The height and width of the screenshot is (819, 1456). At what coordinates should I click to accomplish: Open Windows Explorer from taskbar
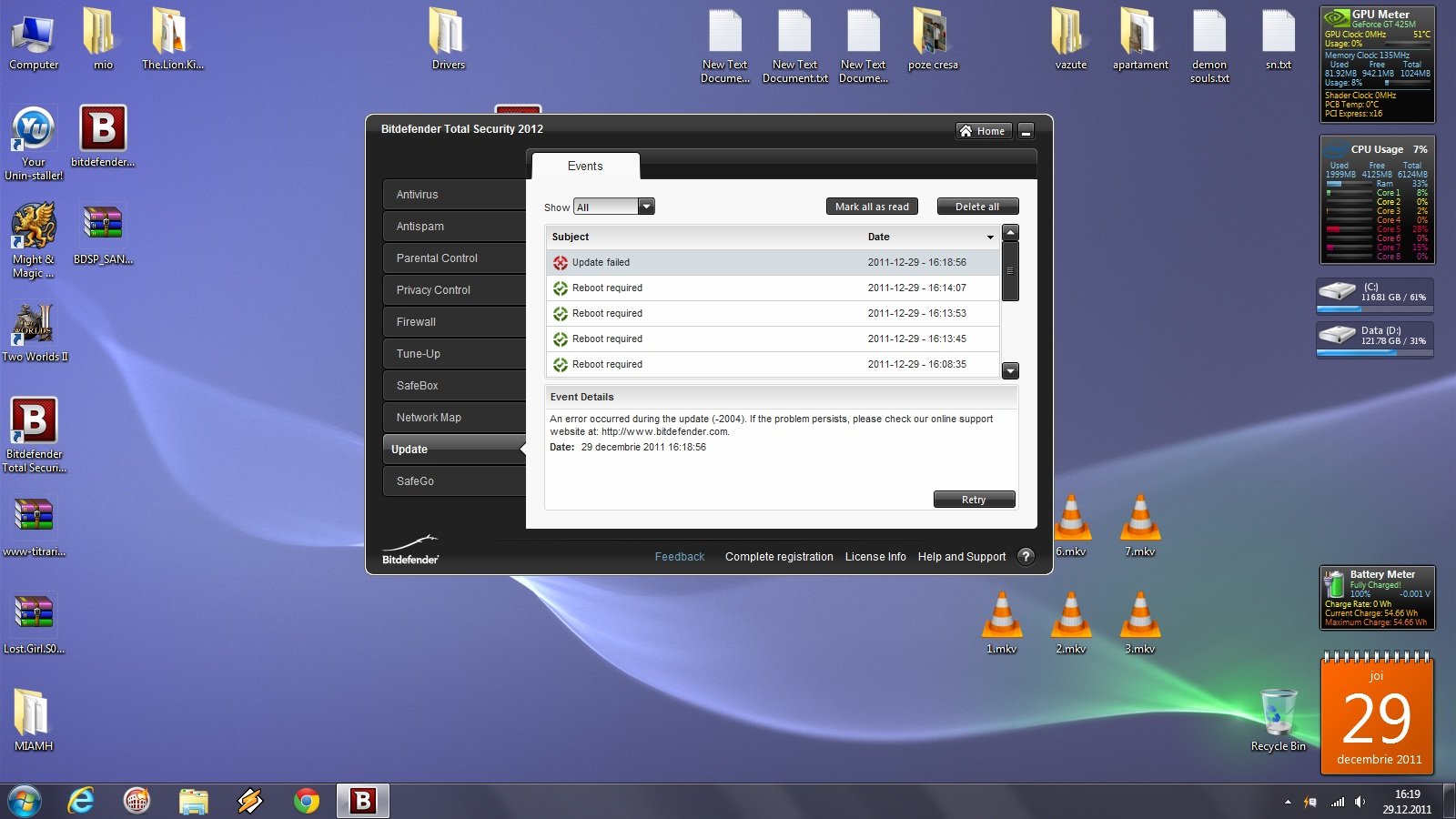click(x=194, y=802)
